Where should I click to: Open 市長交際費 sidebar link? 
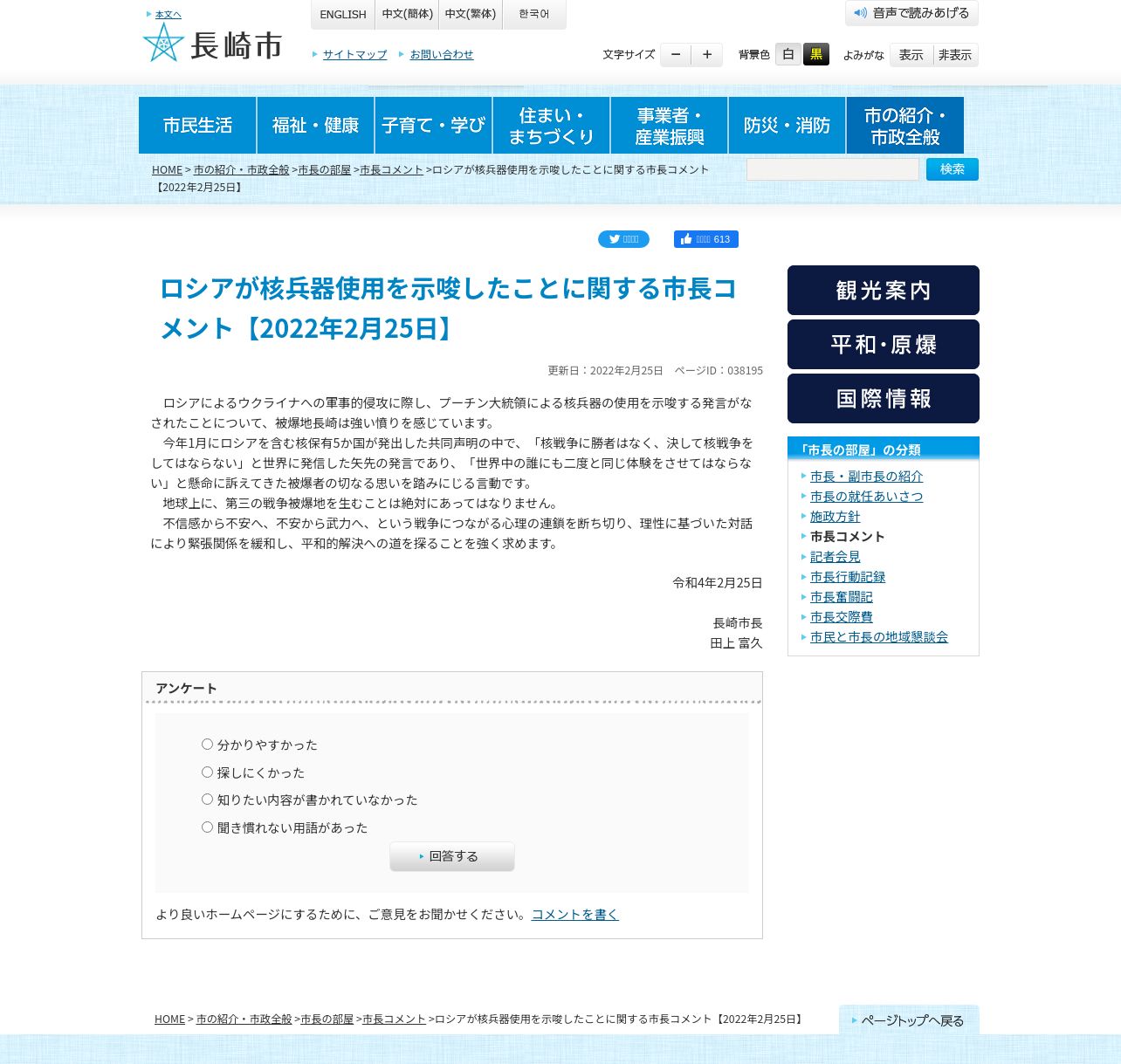[841, 617]
